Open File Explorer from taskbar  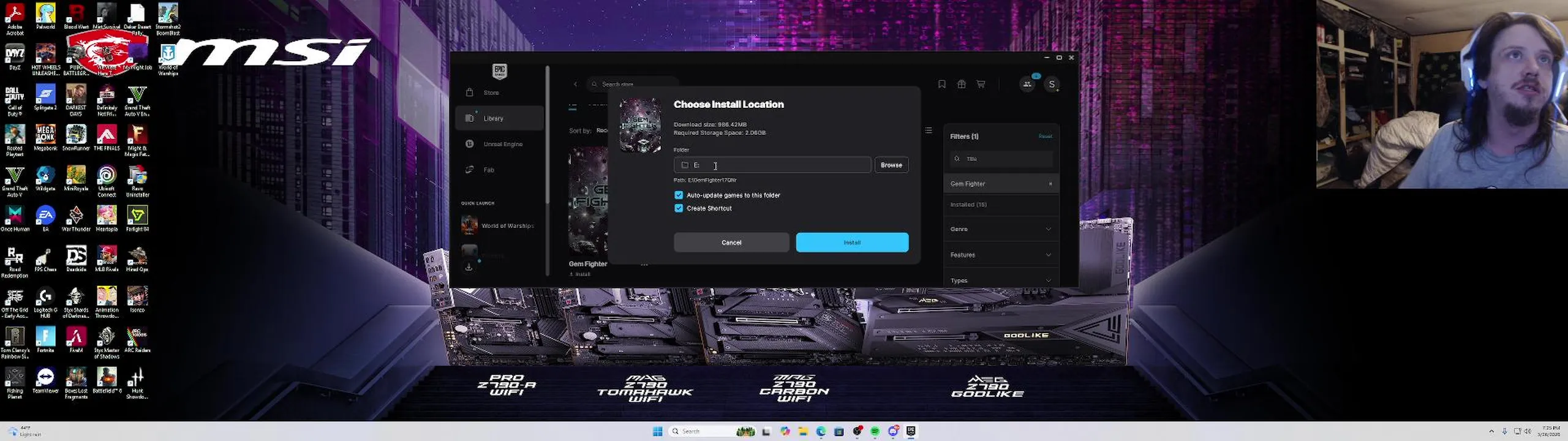[x=803, y=431]
